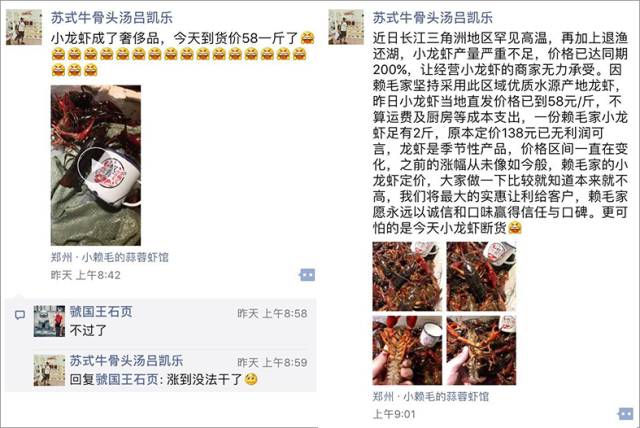Open the comment button on the left post

tap(307, 275)
